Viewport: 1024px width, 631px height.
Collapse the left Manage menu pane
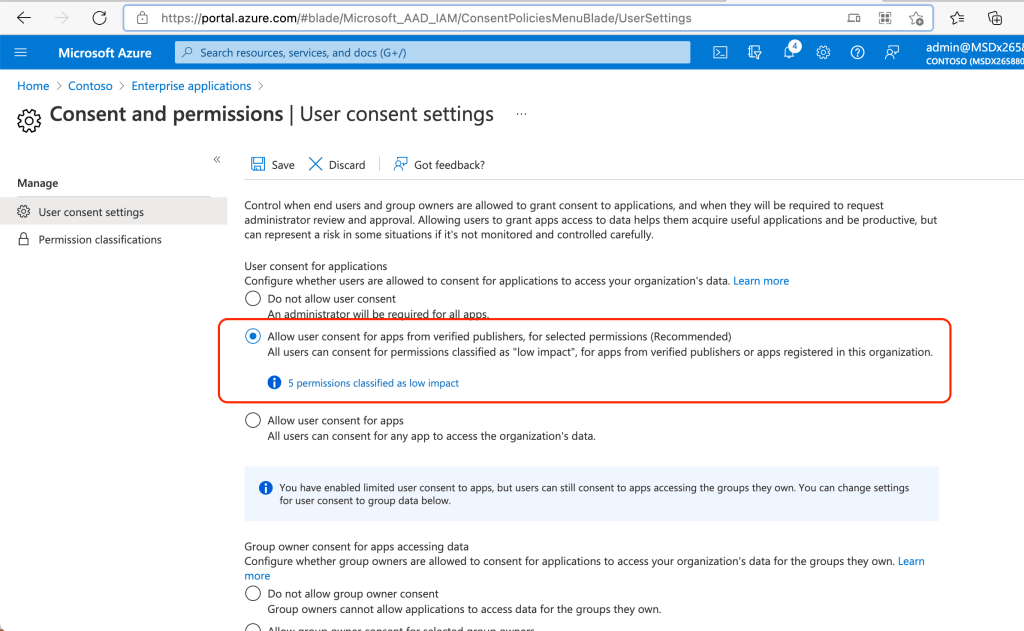coord(217,160)
